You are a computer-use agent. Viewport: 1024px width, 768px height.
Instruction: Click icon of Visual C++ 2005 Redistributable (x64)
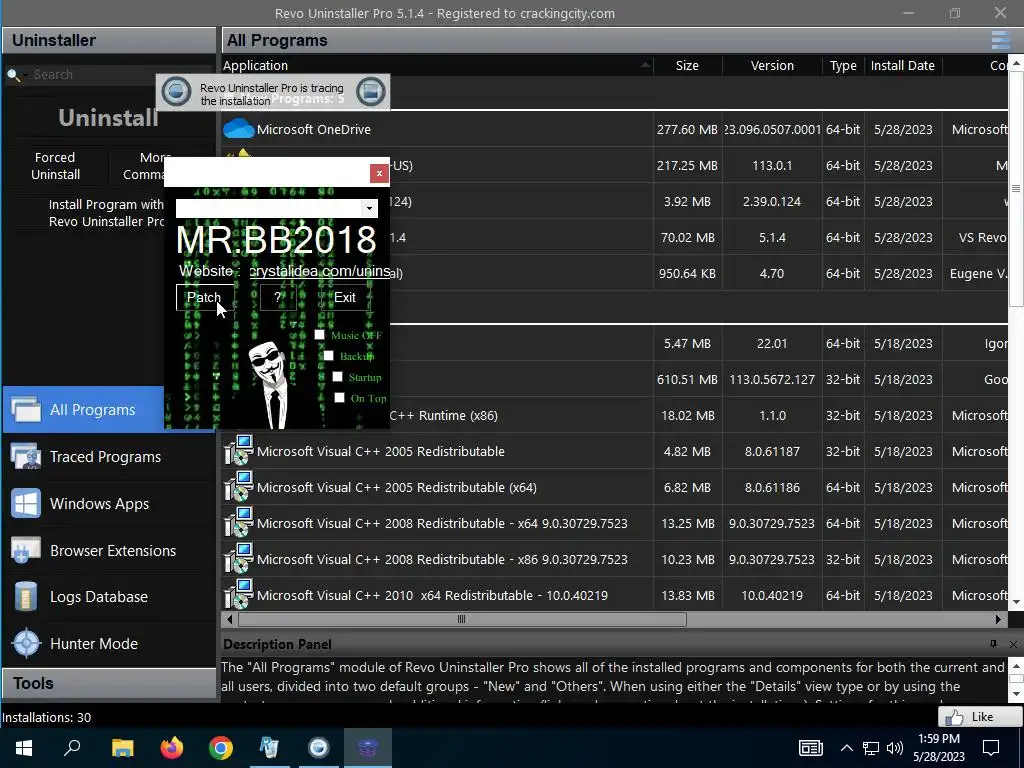click(238, 487)
